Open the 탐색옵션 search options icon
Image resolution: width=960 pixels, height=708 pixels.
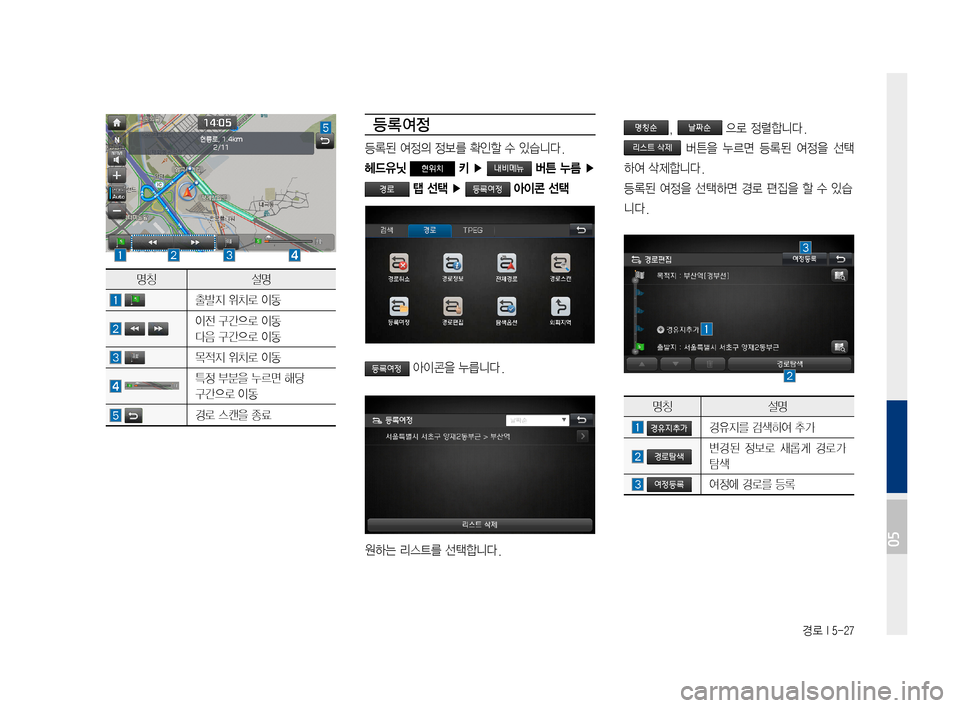click(x=506, y=311)
